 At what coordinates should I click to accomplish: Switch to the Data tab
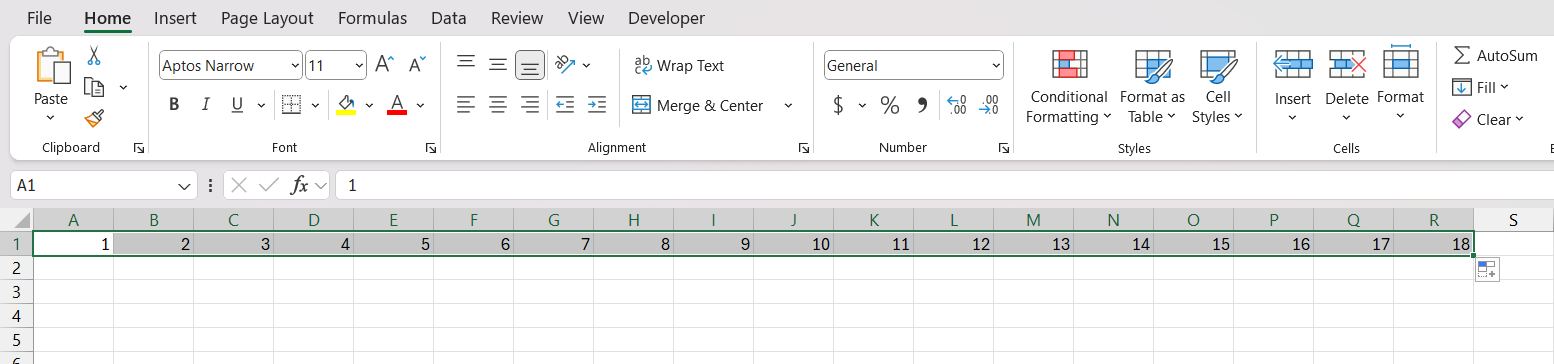pyautogui.click(x=449, y=18)
